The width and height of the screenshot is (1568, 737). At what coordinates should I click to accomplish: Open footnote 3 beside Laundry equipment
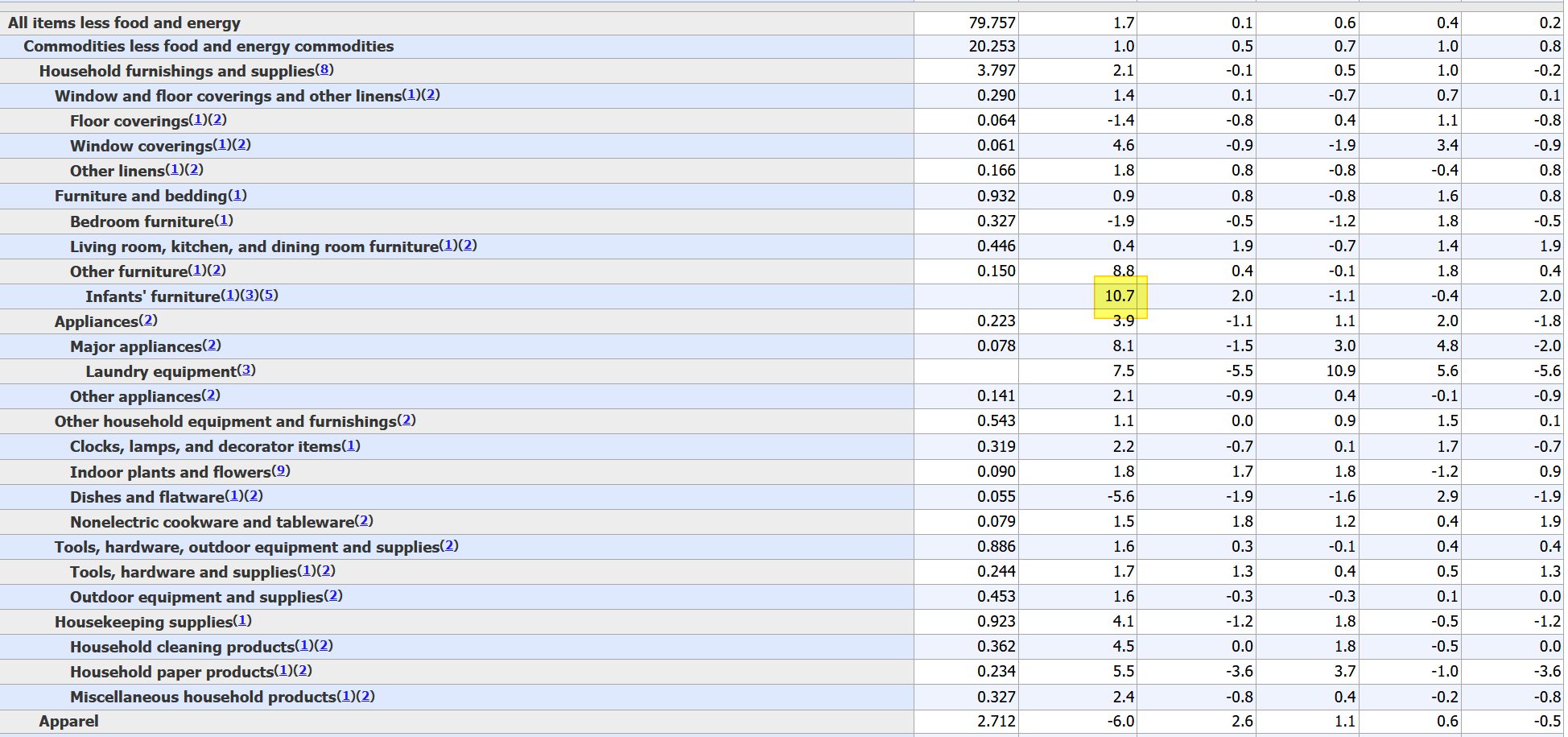(247, 370)
